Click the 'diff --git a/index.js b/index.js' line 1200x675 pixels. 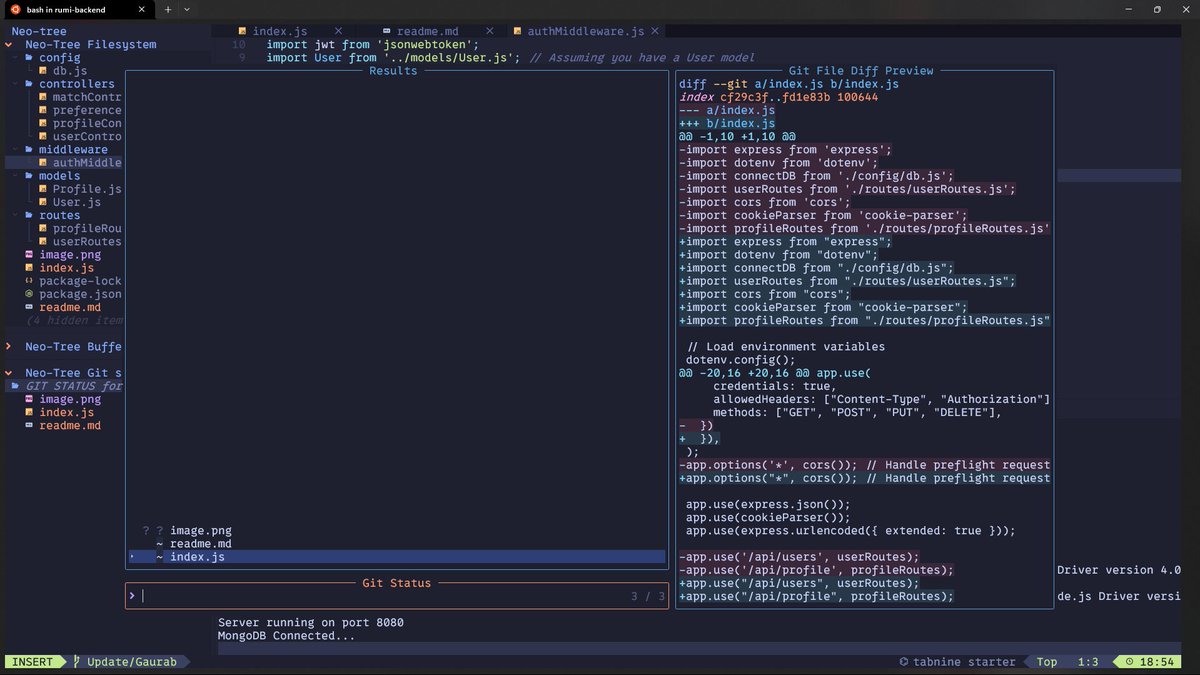pyautogui.click(x=789, y=84)
